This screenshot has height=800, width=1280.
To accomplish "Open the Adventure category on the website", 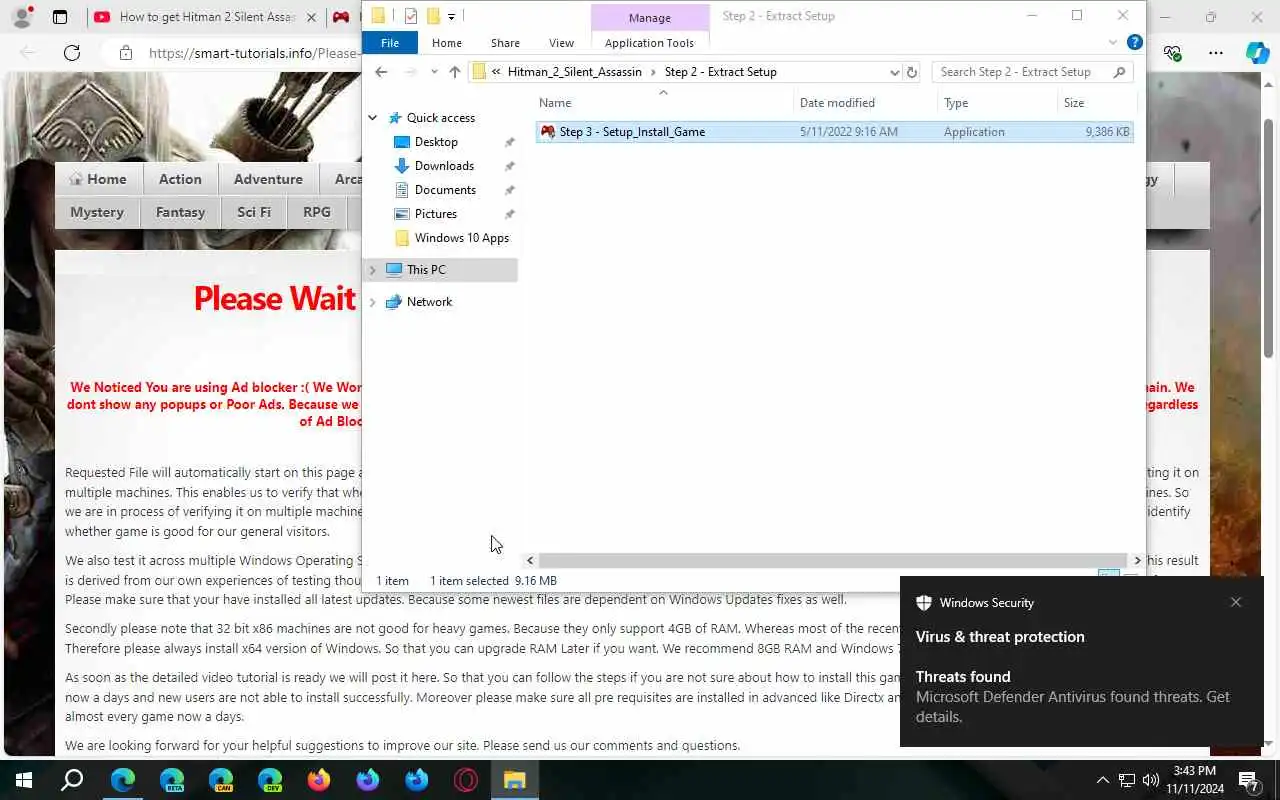I will click(268, 179).
